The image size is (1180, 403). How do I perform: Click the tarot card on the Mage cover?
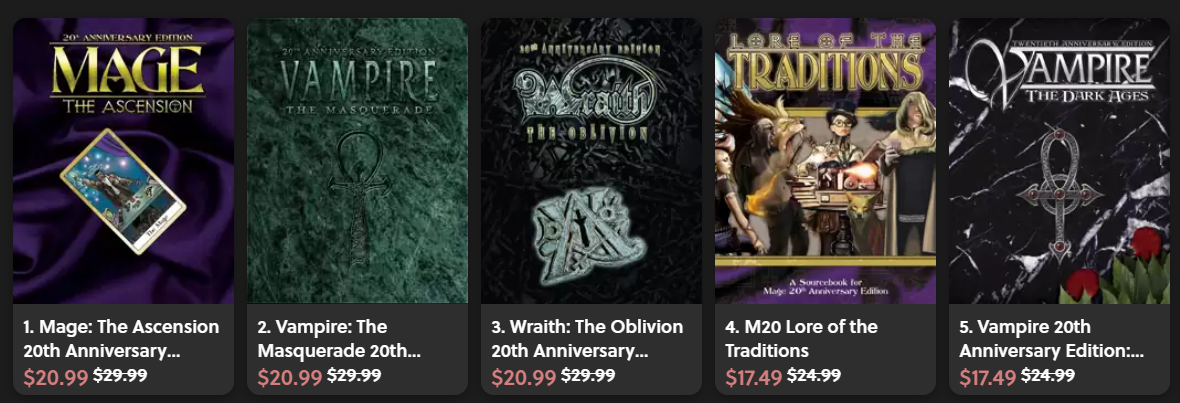pos(123,192)
